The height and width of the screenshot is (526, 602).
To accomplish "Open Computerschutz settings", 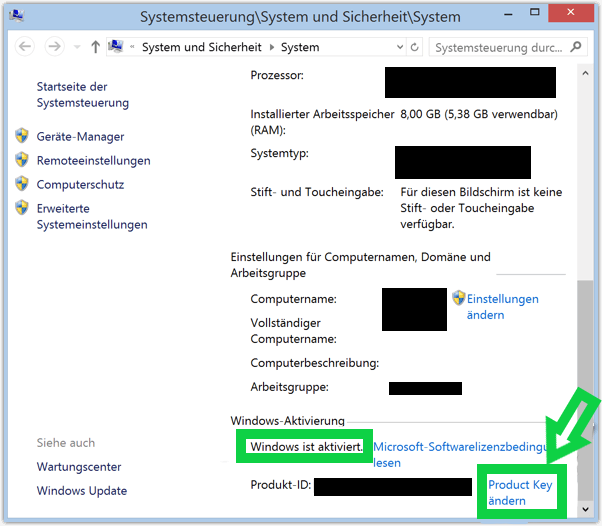I will pos(80,184).
